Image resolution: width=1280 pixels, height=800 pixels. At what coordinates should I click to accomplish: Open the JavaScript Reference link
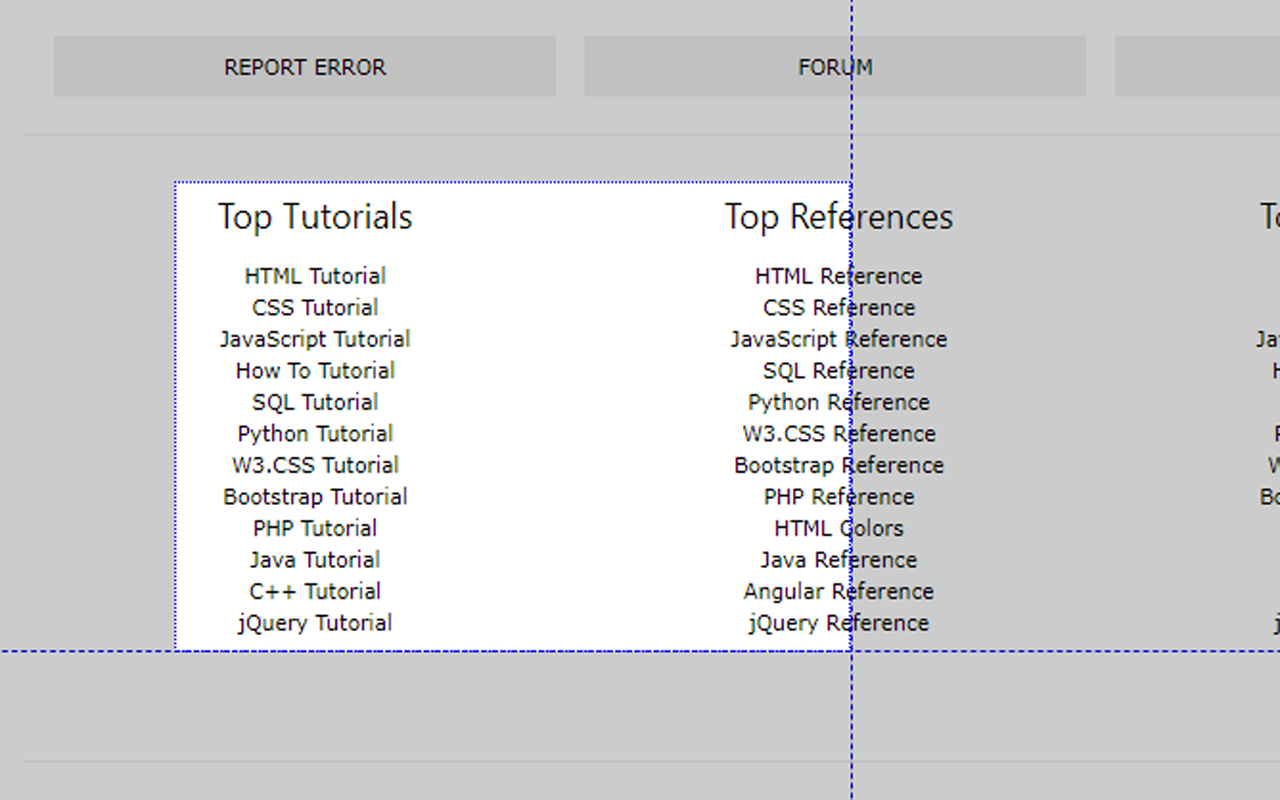(839, 339)
